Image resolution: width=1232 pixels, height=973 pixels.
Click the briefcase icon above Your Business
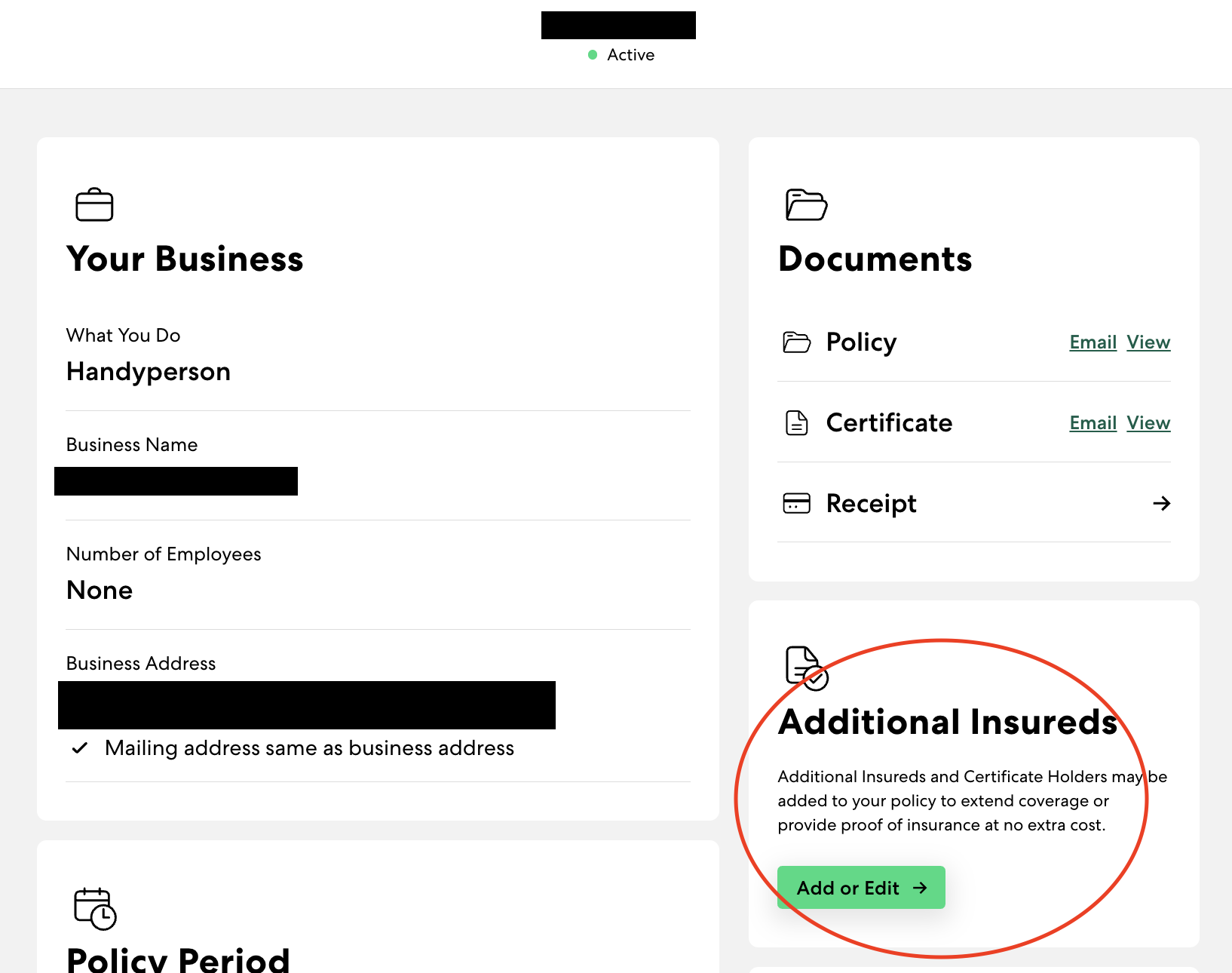point(94,204)
